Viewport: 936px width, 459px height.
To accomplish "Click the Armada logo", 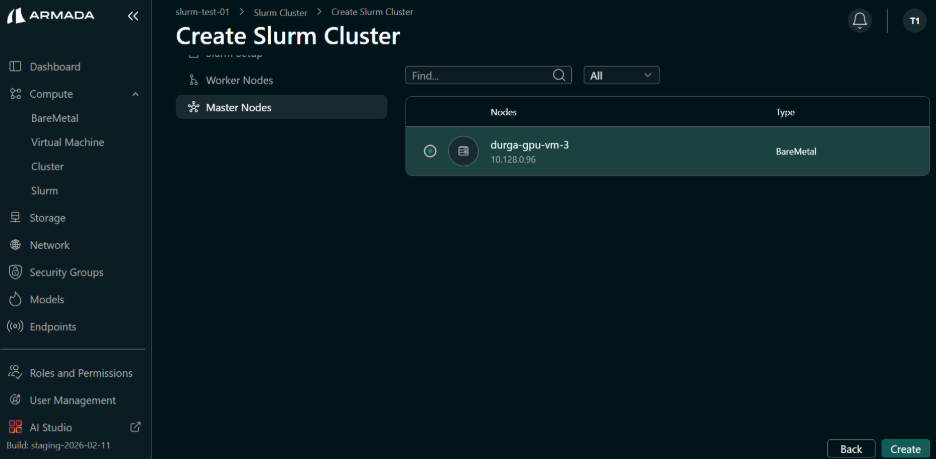I will [51, 16].
